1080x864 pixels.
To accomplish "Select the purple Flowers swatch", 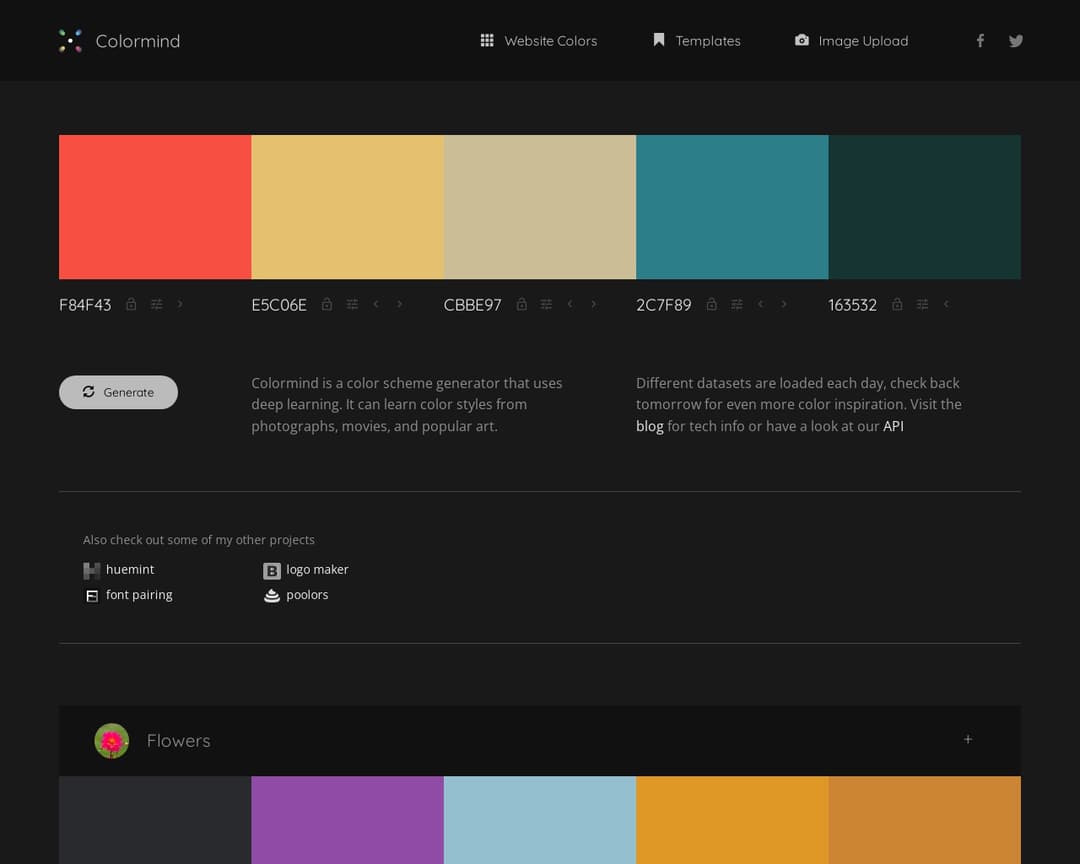I will [x=348, y=820].
